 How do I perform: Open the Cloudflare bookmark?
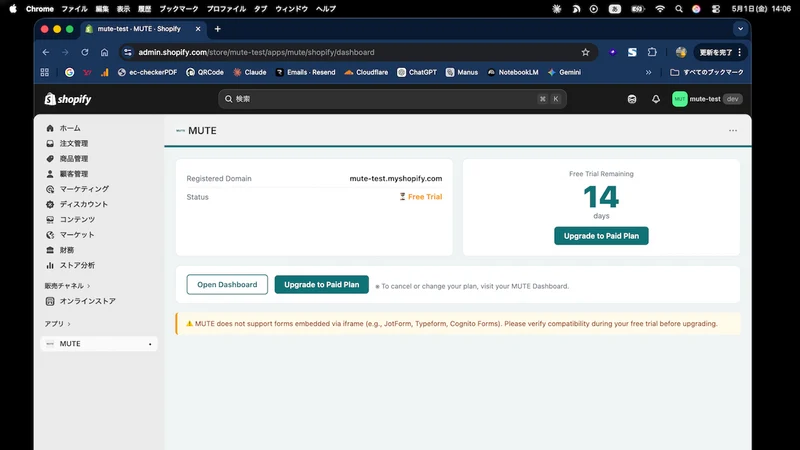coord(366,72)
